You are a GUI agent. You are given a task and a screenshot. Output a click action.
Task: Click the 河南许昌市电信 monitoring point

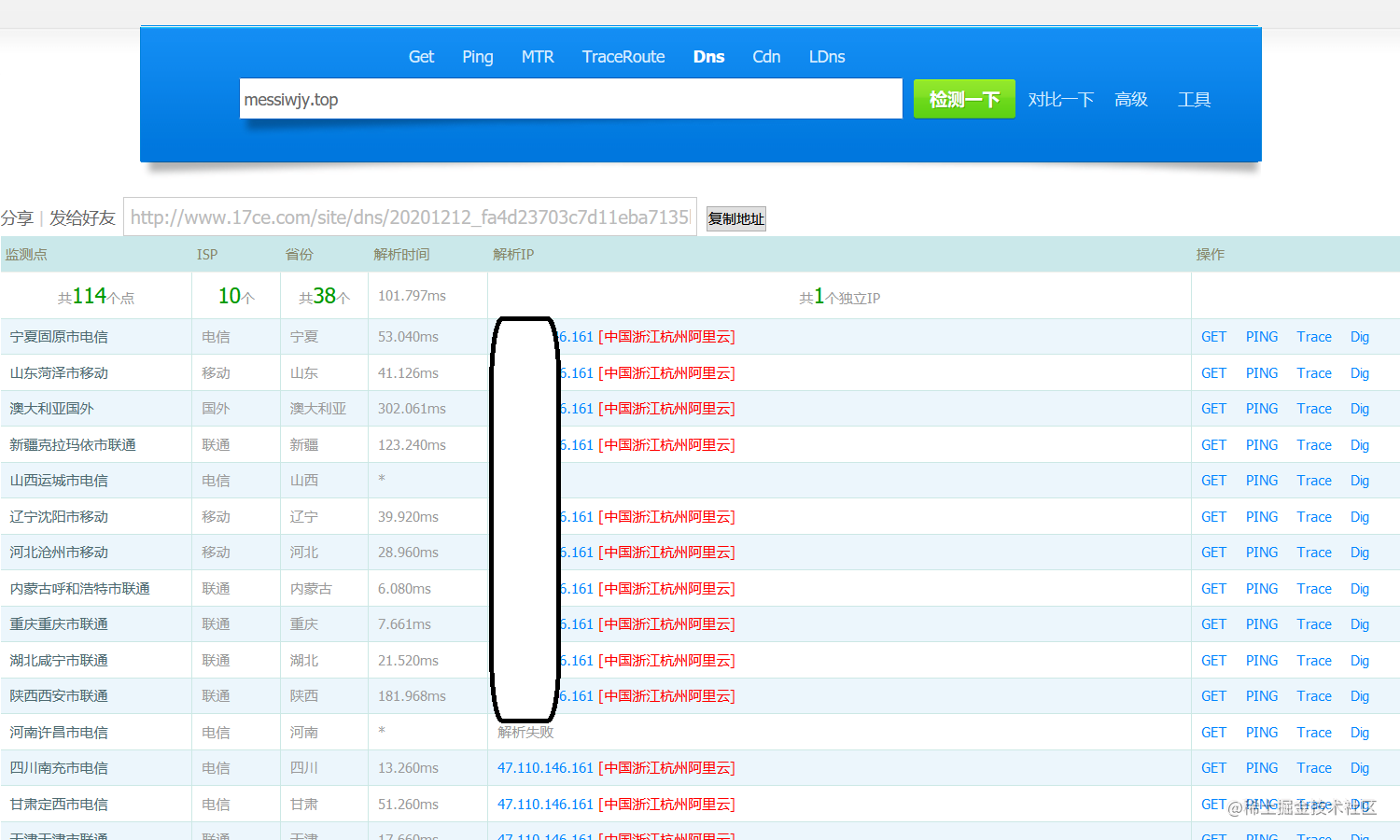pos(59,733)
